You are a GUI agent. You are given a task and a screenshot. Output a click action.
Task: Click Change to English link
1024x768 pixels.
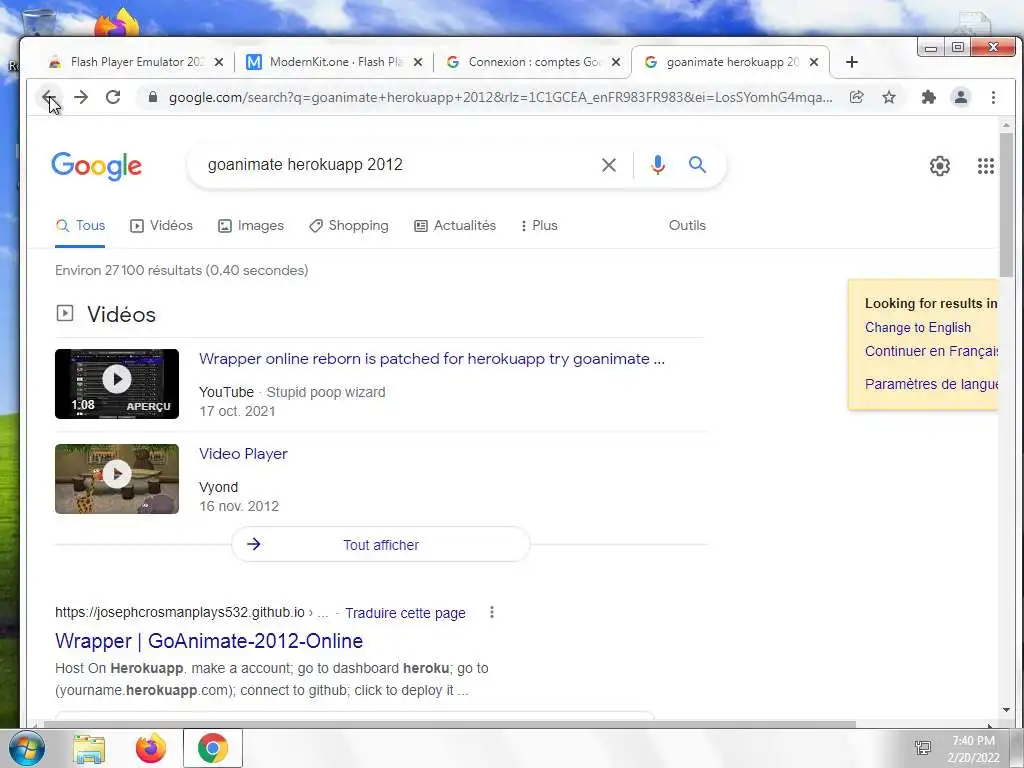coord(918,327)
